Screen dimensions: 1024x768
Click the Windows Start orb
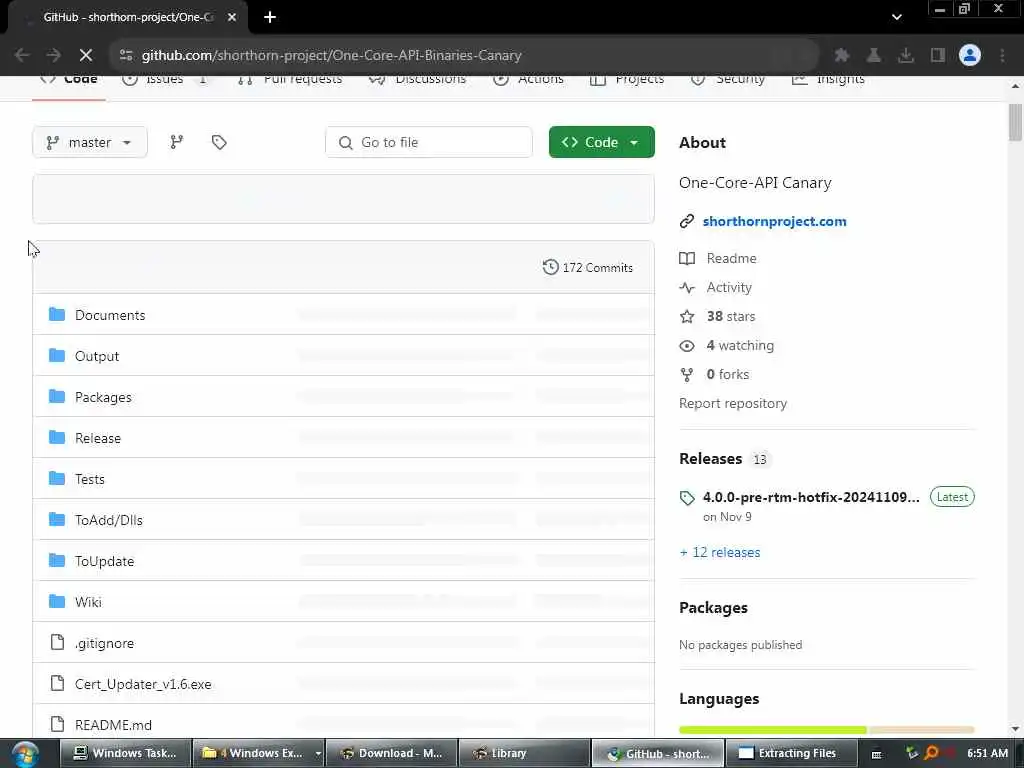click(25, 754)
